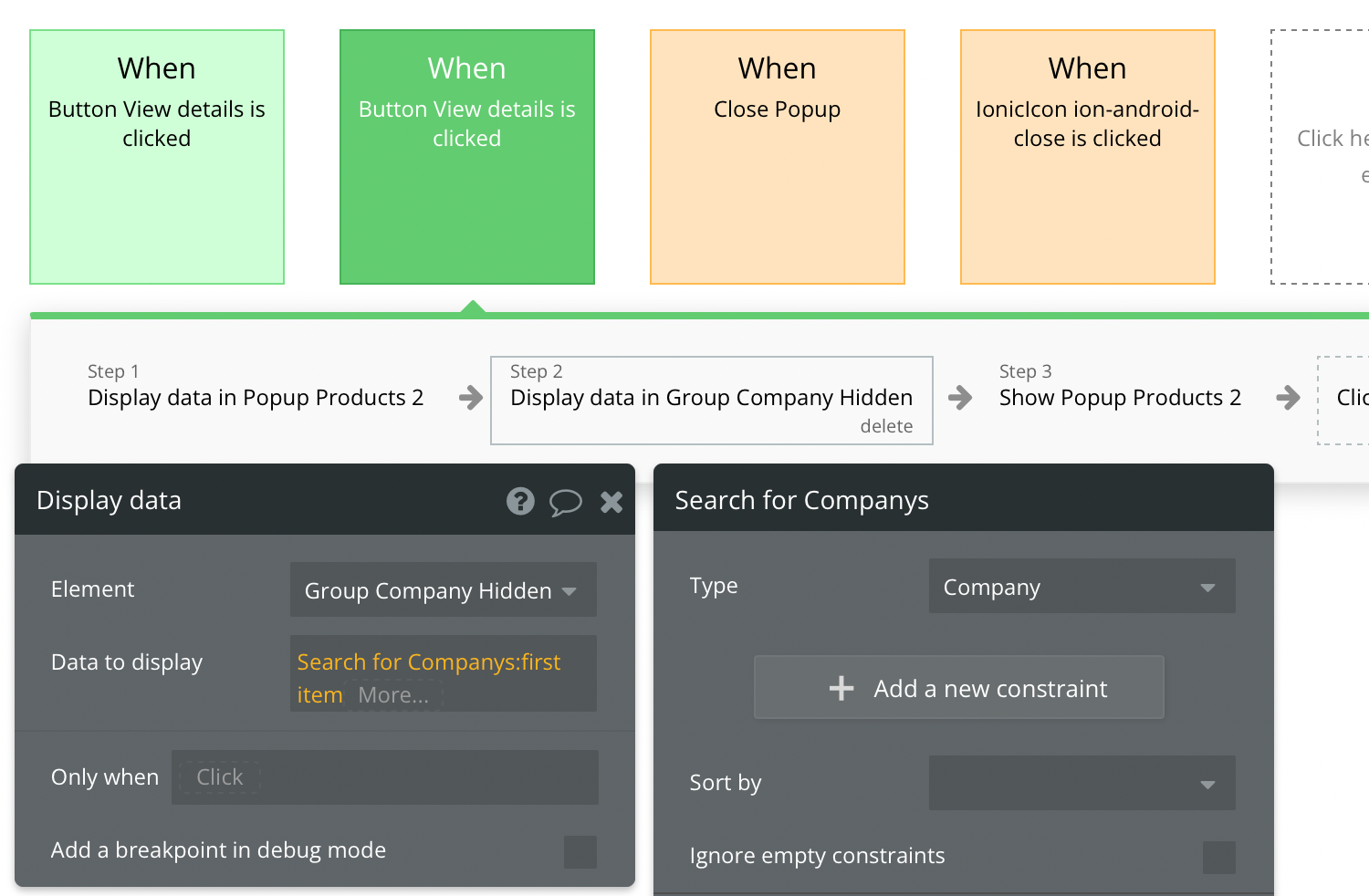
Task: Open the Close Popup event
Action: click(778, 157)
